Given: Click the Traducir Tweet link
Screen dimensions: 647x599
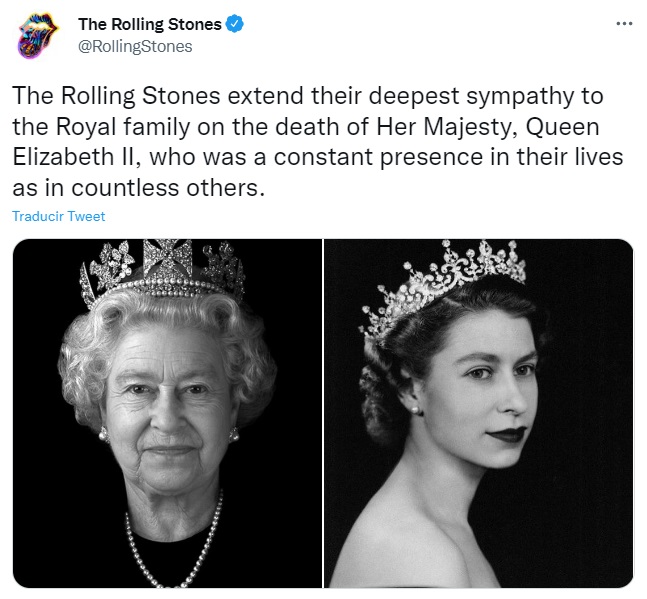Looking at the screenshot, I should click(x=58, y=216).
